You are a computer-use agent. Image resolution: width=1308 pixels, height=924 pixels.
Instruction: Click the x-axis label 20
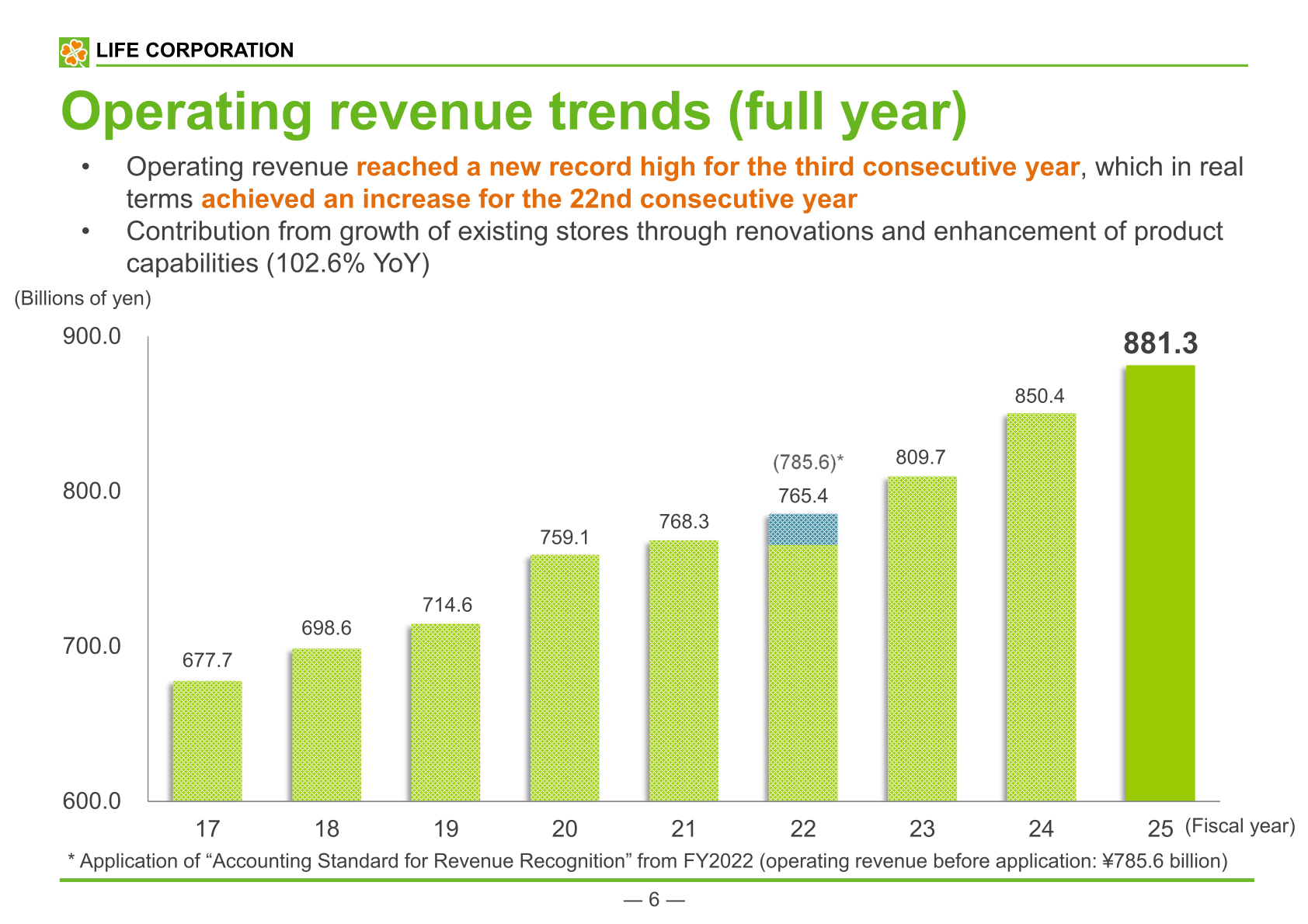[565, 829]
